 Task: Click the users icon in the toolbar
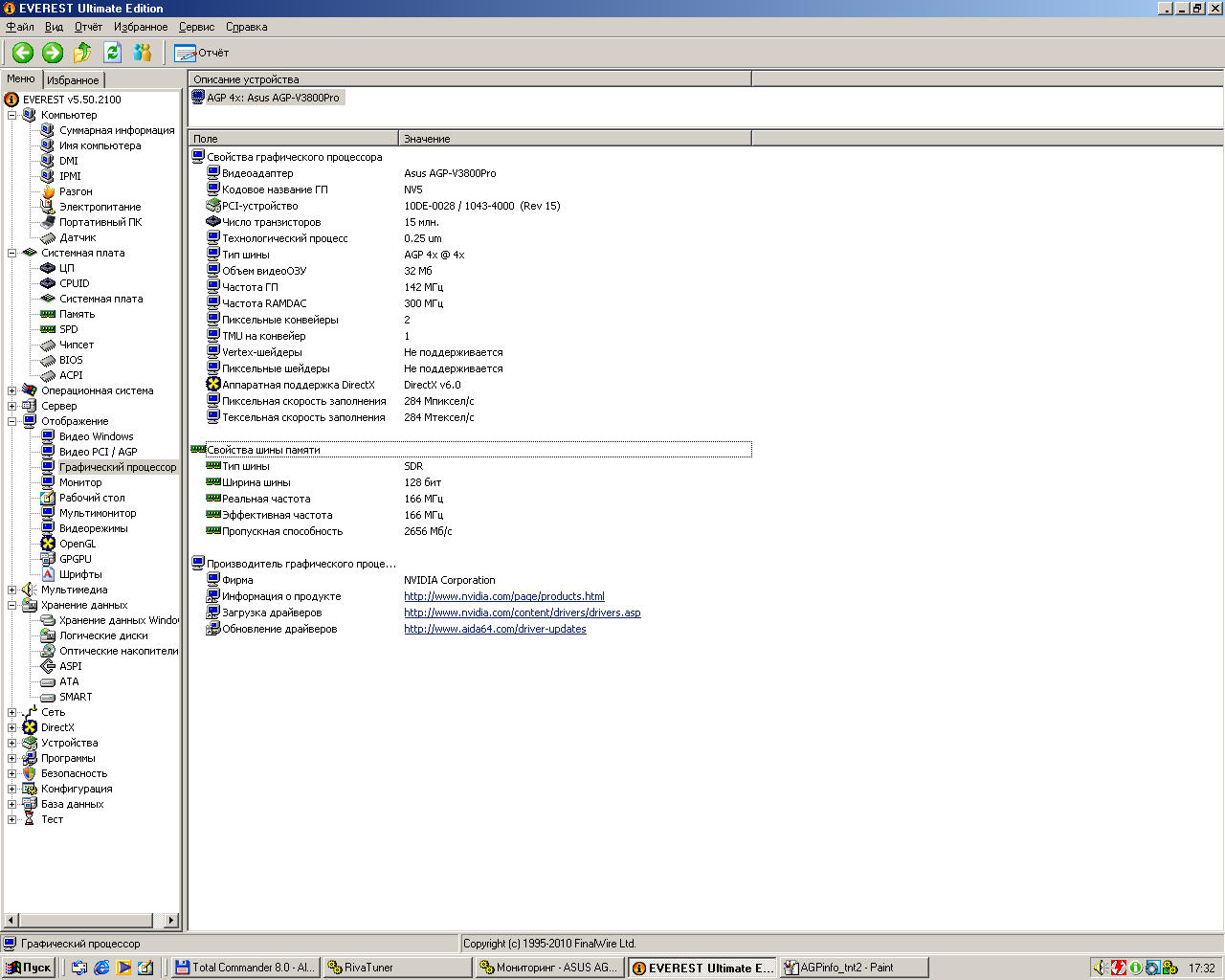tap(143, 53)
